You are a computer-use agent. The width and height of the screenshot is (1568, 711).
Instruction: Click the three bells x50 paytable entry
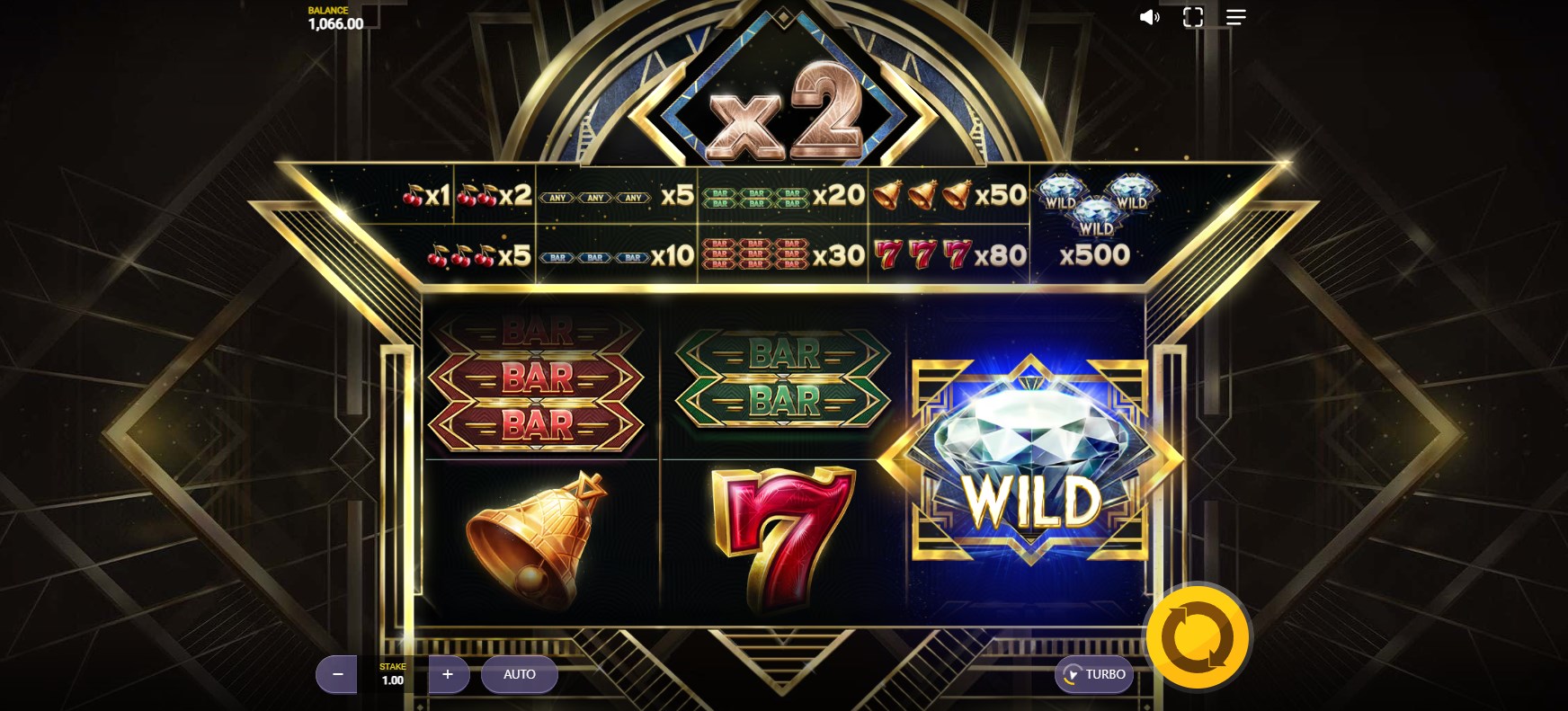(x=949, y=194)
